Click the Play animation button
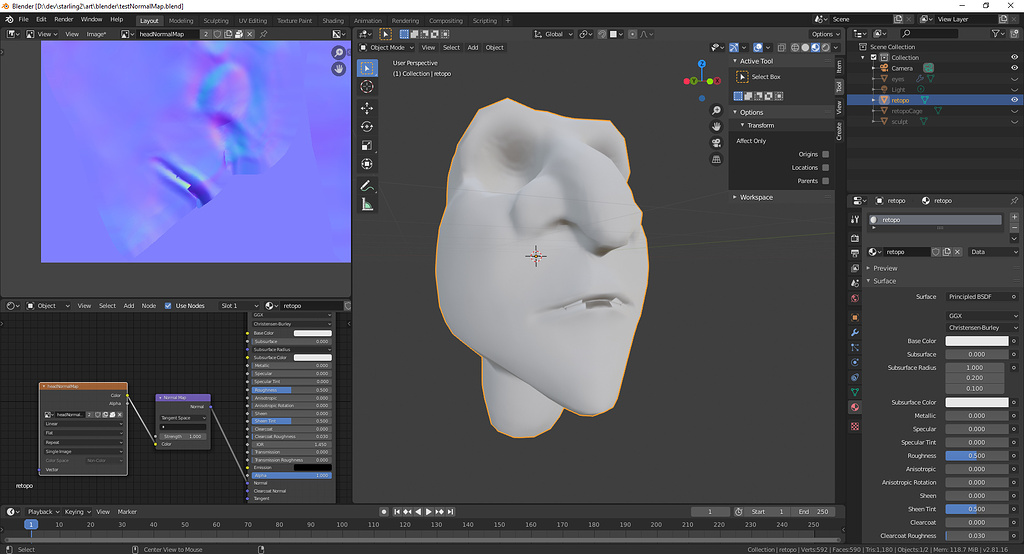Viewport: 1024px width, 554px height. (429, 512)
